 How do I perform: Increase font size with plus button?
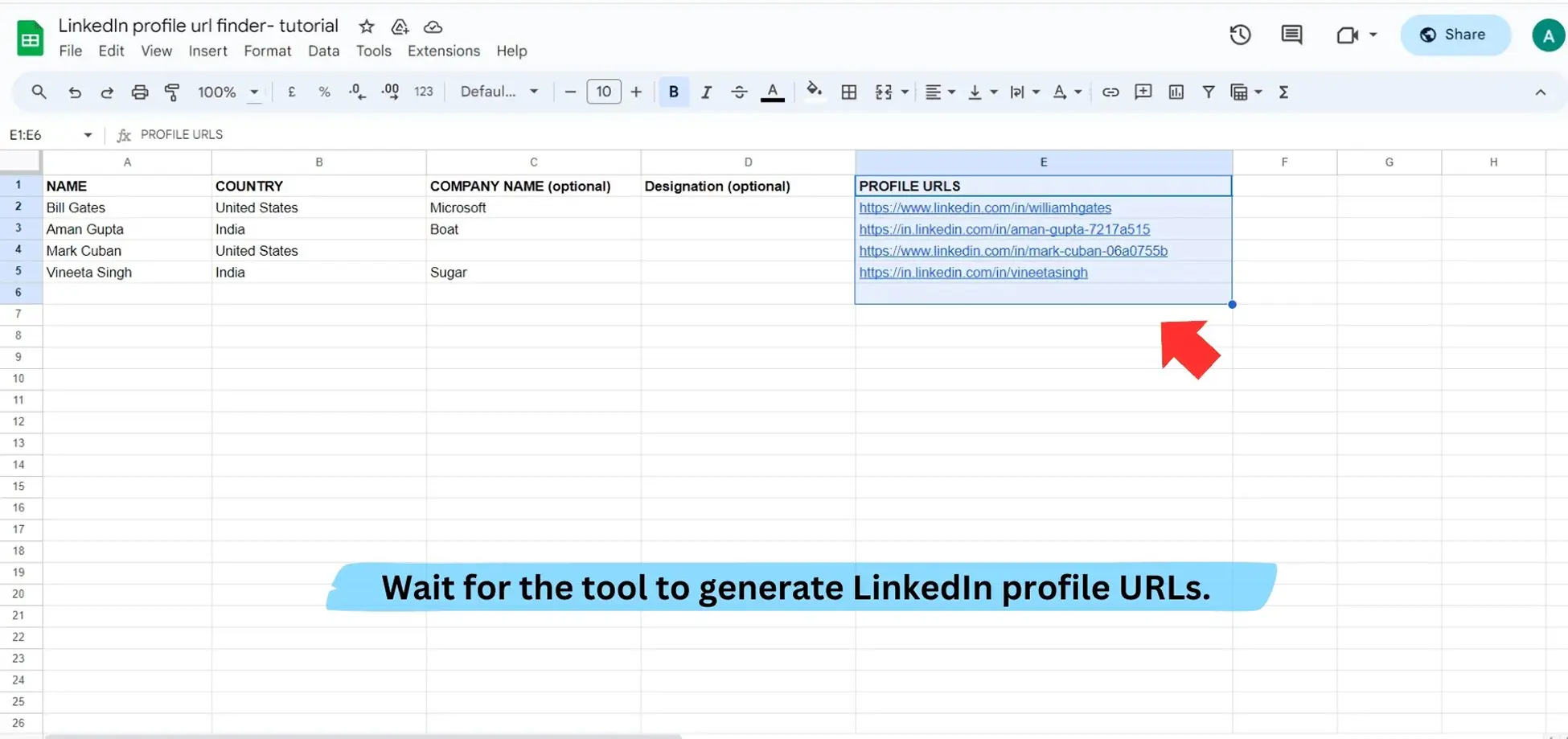click(x=636, y=92)
